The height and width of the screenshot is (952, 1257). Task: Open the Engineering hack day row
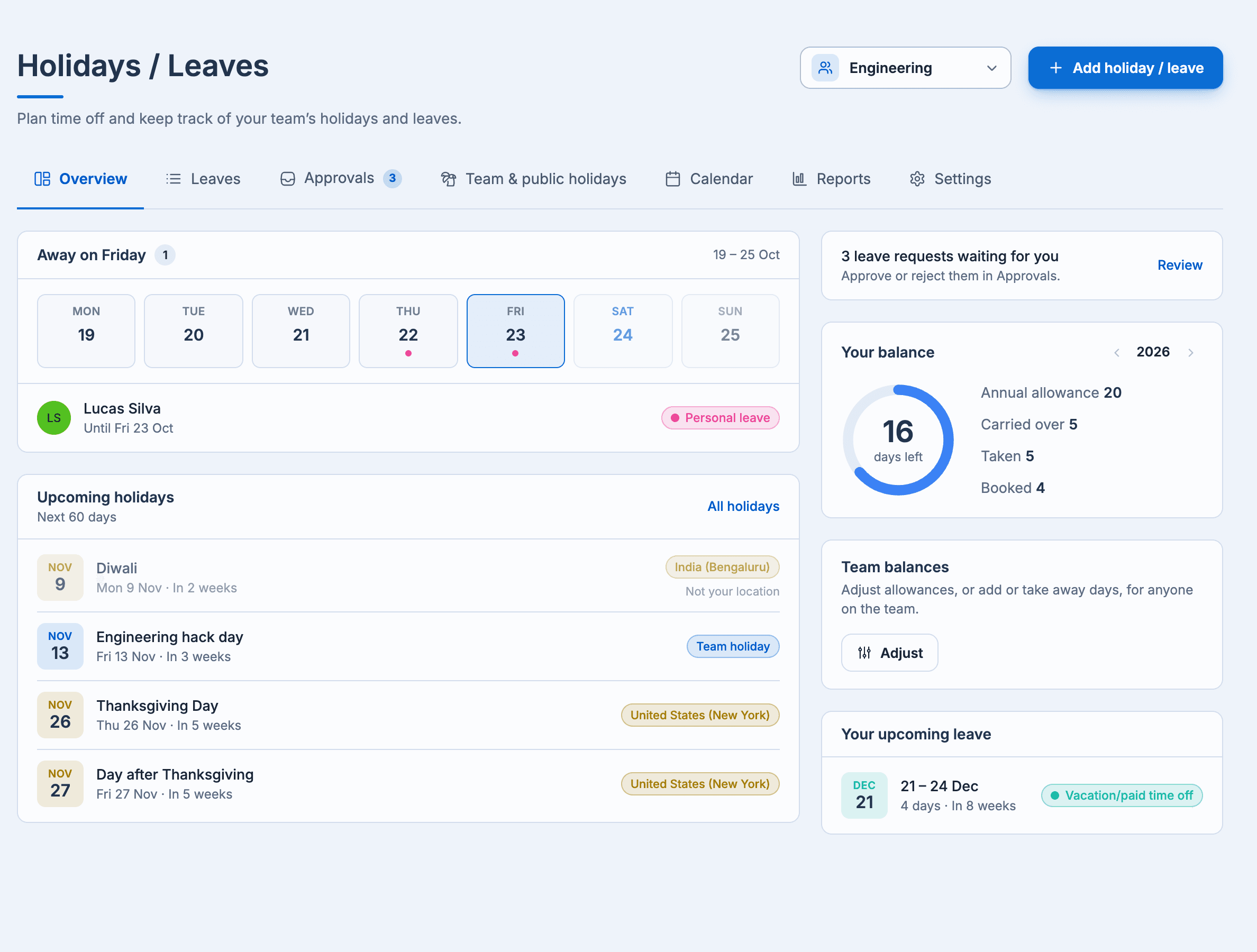[x=408, y=646]
